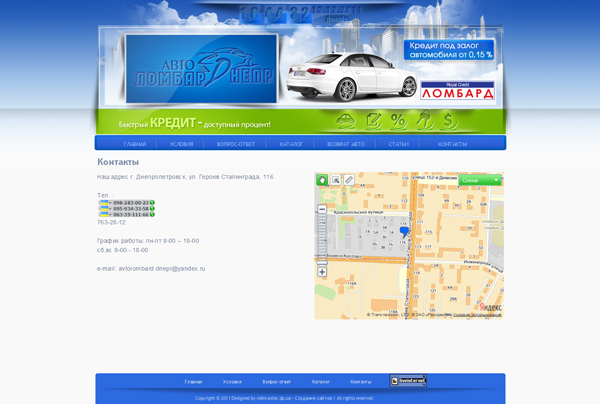Click phone number 095-934-33-58
600x404 pixels.
point(131,209)
